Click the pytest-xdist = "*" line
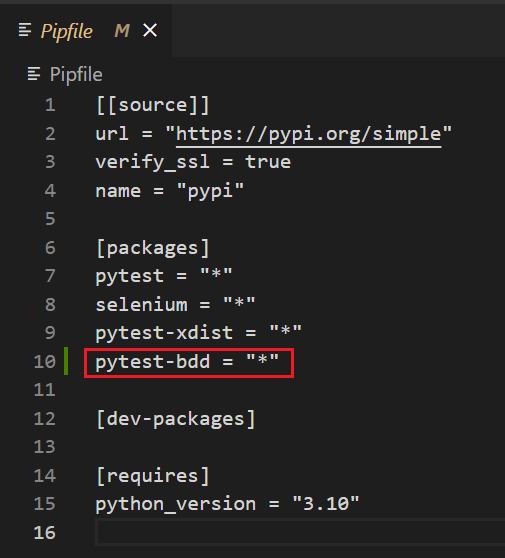 click(x=199, y=333)
